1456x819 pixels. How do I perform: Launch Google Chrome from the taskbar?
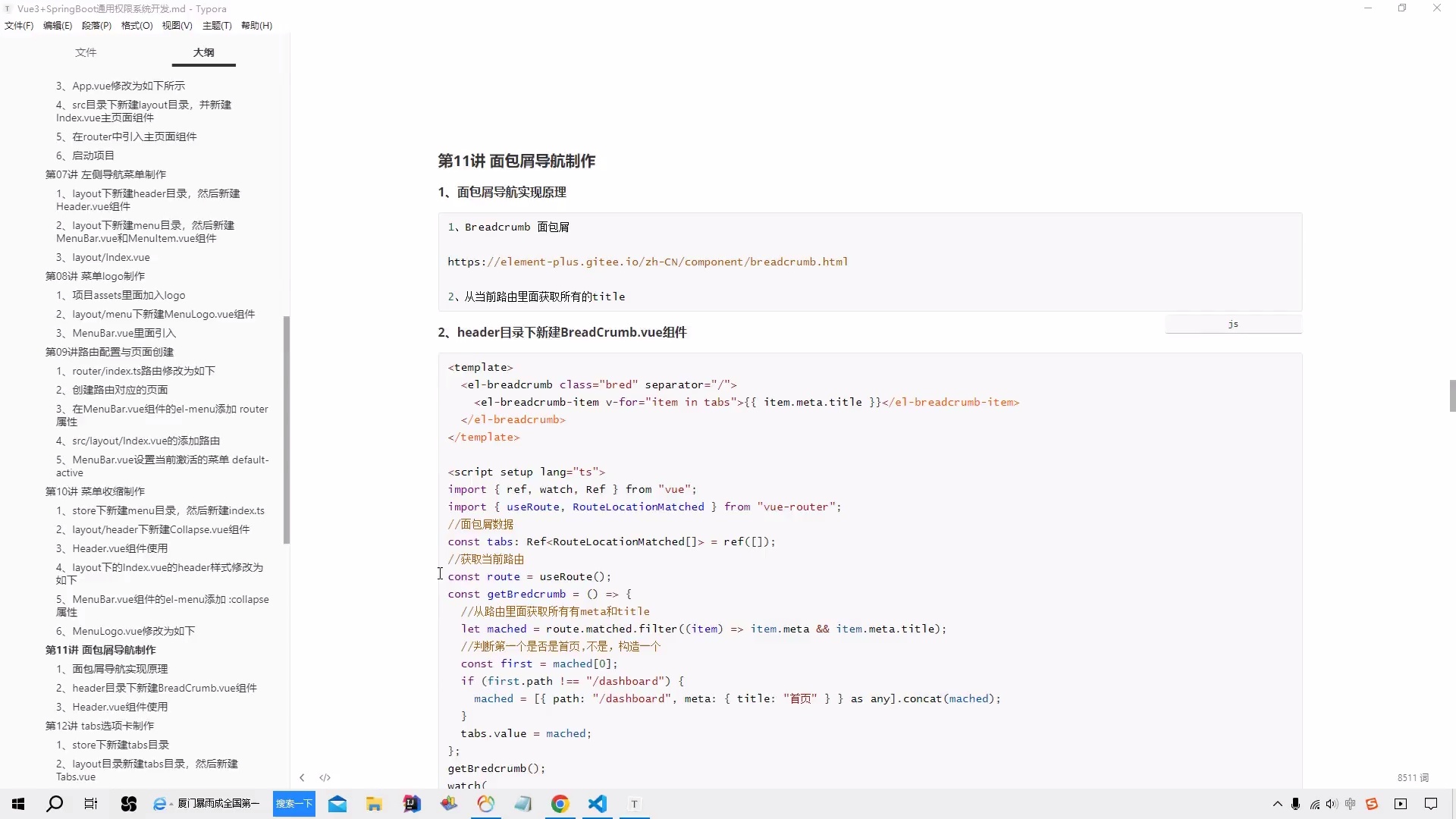[x=560, y=805]
